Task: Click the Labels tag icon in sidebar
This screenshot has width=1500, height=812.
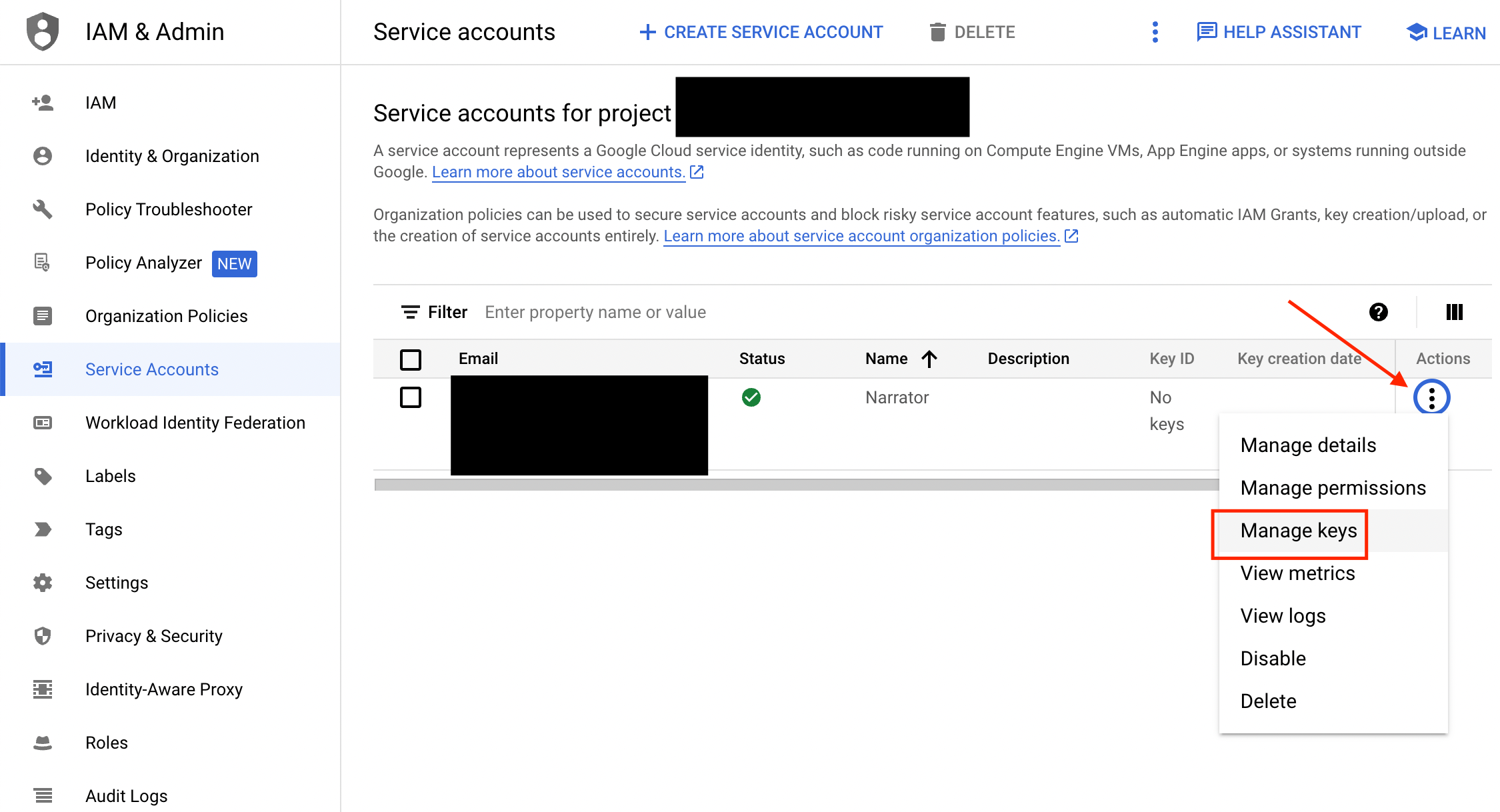Action: [43, 476]
